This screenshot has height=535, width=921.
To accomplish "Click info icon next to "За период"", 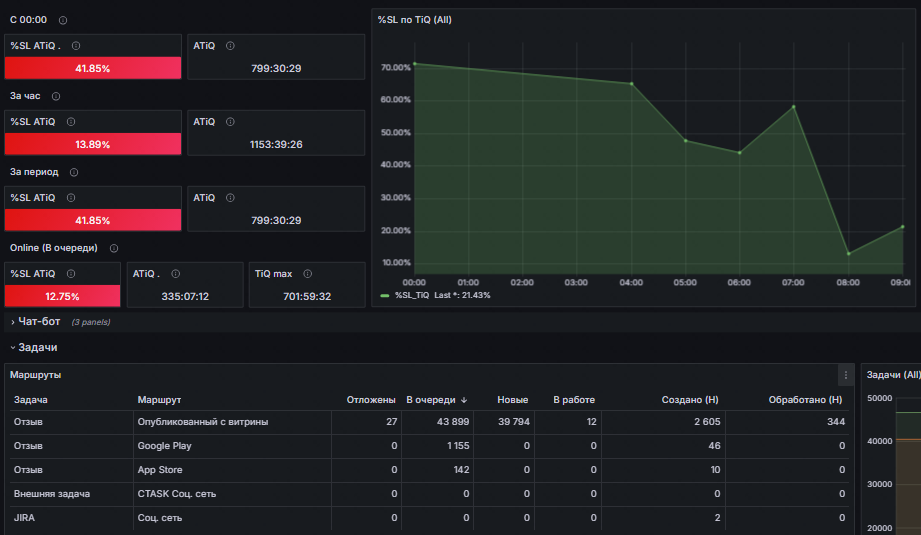I will click(x=74, y=172).
